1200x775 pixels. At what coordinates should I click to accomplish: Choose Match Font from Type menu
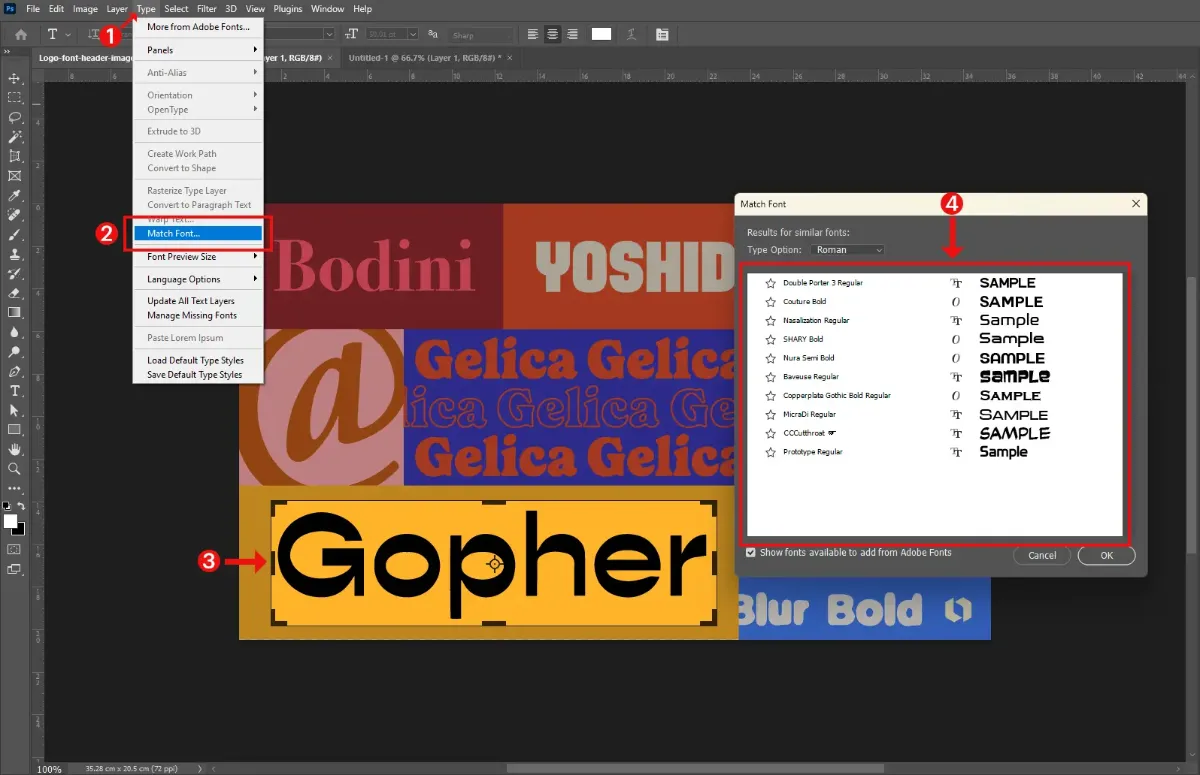(198, 234)
